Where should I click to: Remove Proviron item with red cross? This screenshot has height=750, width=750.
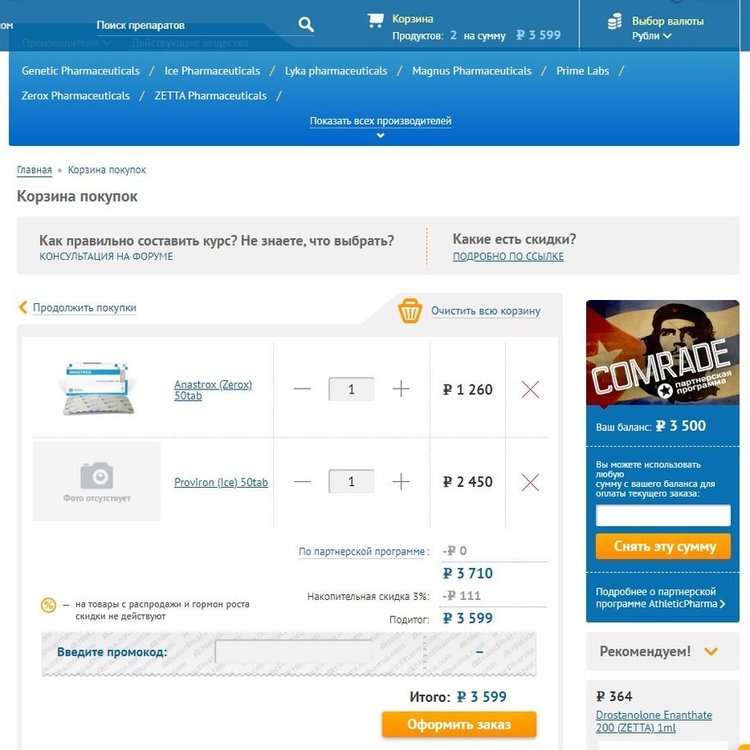(x=530, y=482)
